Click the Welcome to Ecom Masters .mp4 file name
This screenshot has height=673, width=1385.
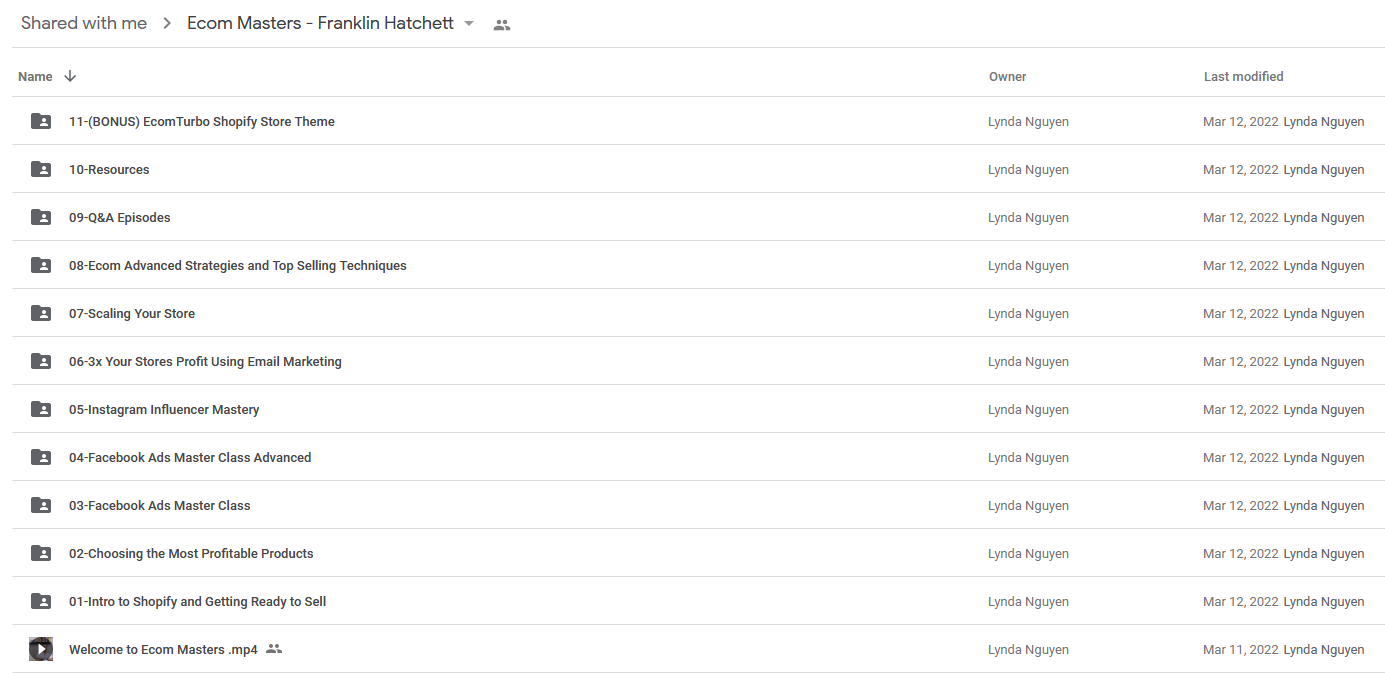point(163,649)
